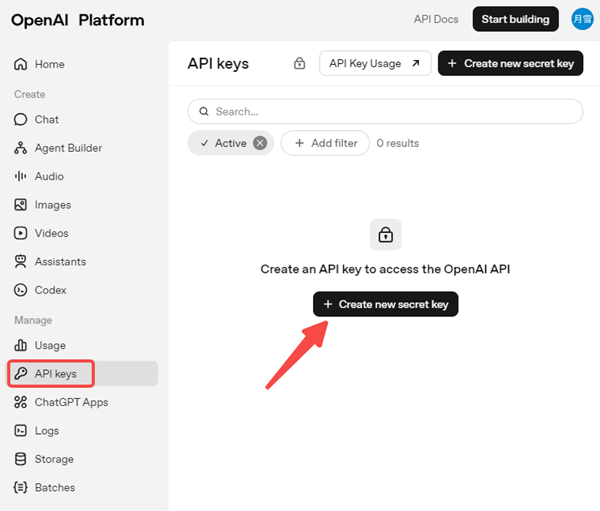This screenshot has width=600, height=511.
Task: Open Images section label
Action: coord(53,205)
